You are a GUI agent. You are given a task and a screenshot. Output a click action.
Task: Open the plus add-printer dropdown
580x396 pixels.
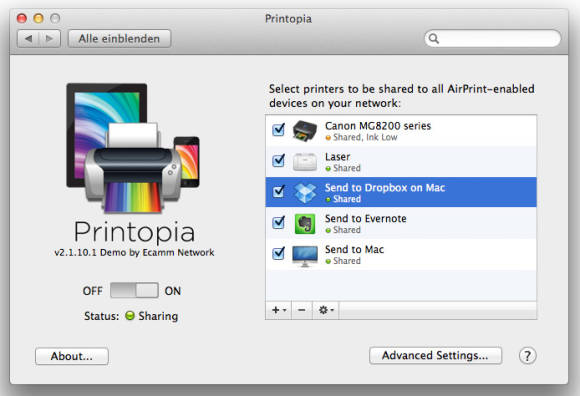279,310
